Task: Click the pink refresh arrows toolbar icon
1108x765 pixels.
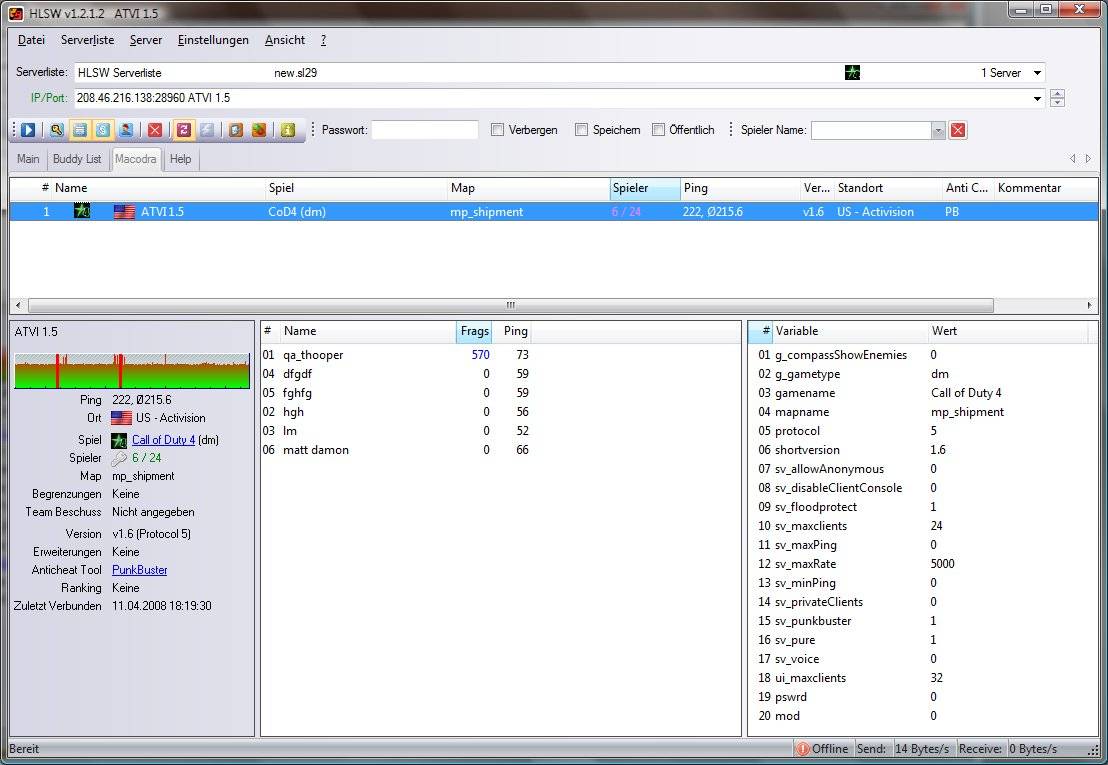Action: (183, 130)
